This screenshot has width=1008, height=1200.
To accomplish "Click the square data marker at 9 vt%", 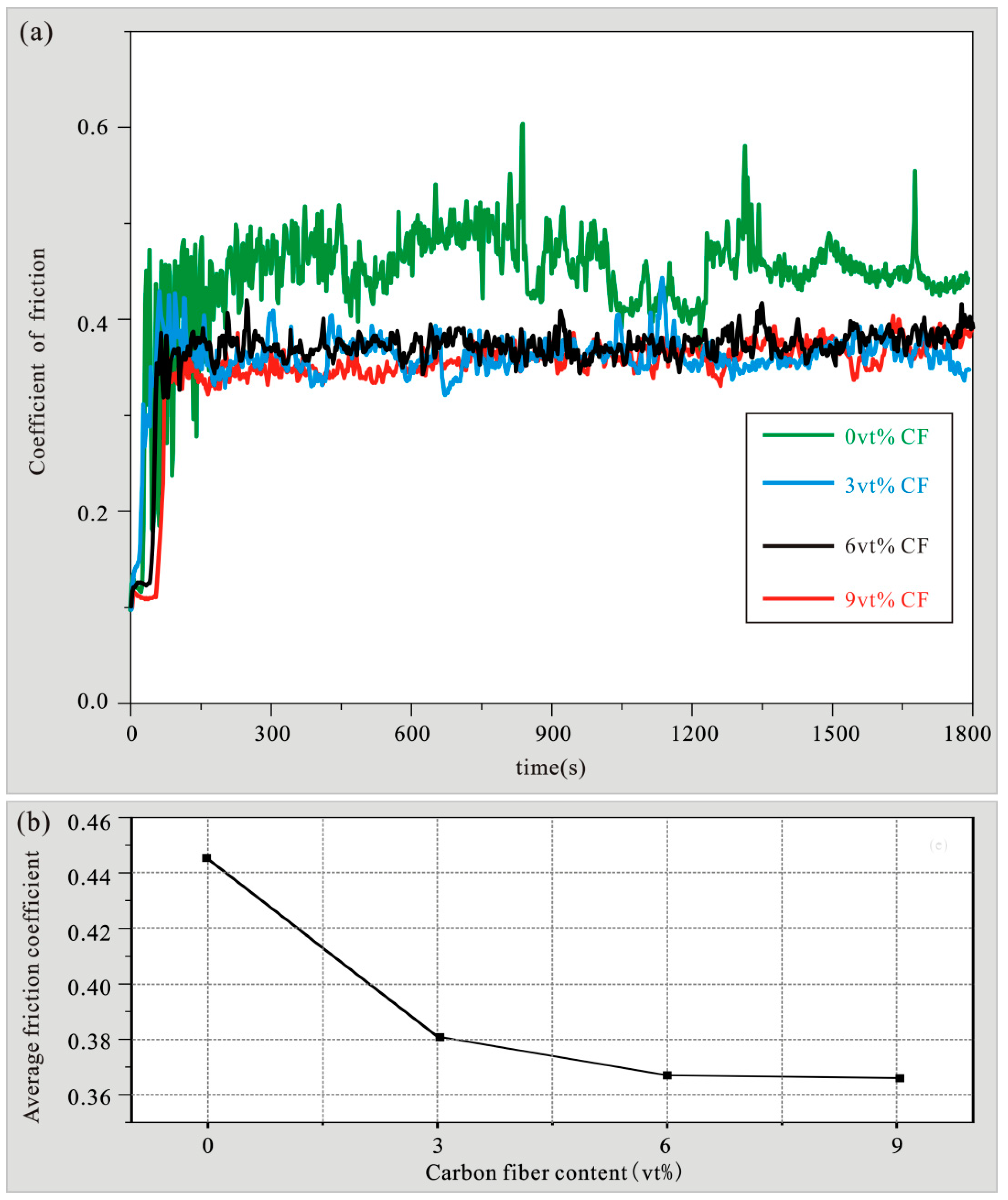I will (900, 1078).
